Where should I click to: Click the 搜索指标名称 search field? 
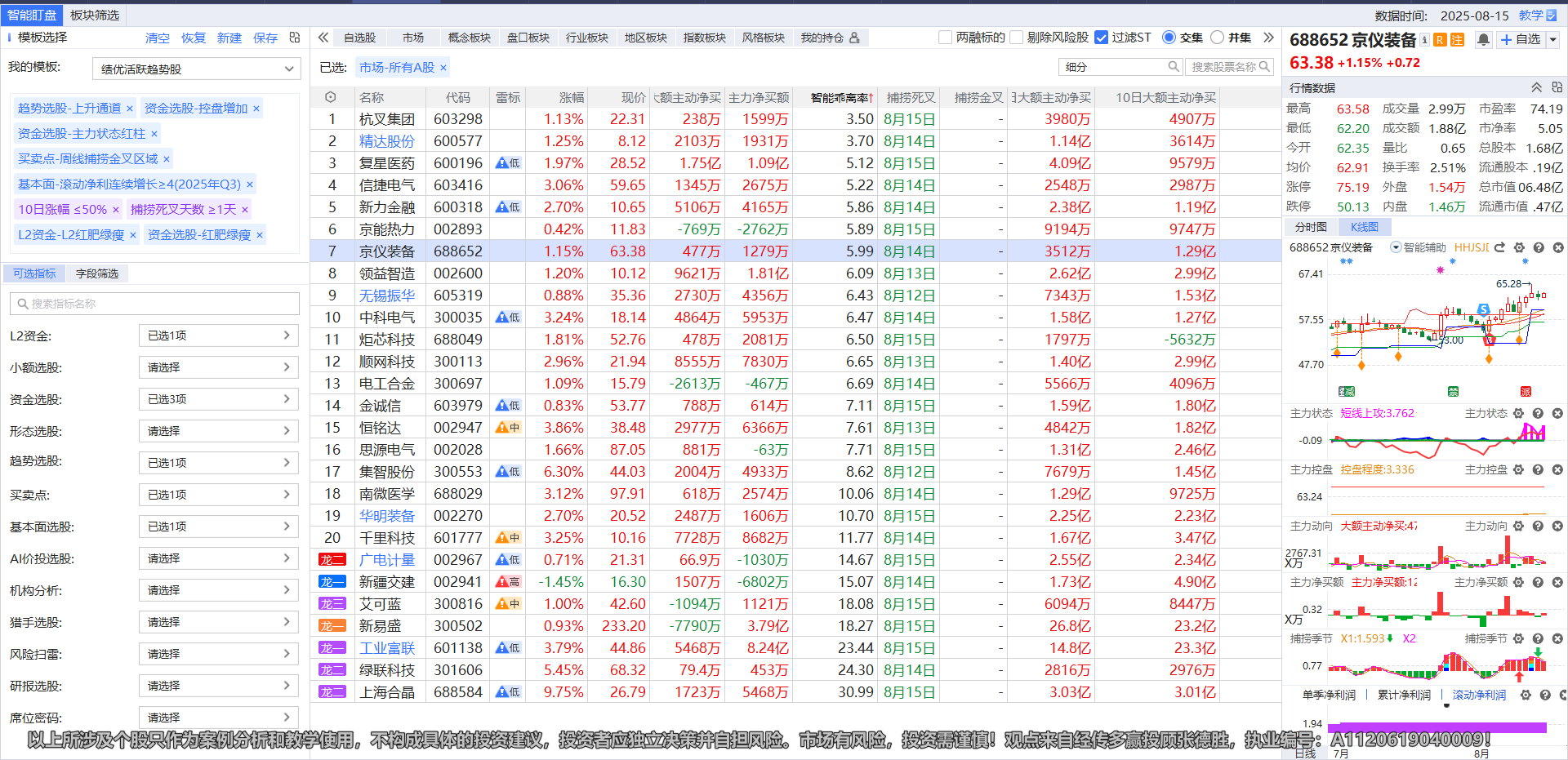pos(155,304)
